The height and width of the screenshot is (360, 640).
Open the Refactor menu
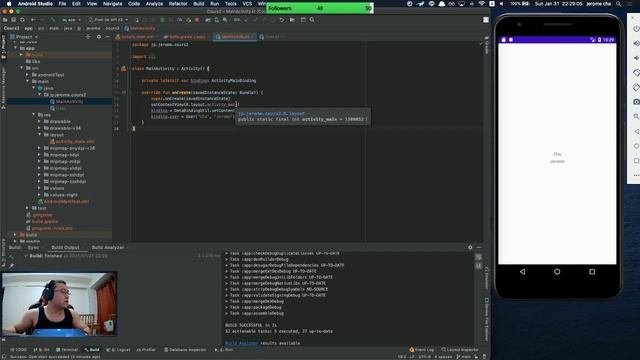click(178, 4)
